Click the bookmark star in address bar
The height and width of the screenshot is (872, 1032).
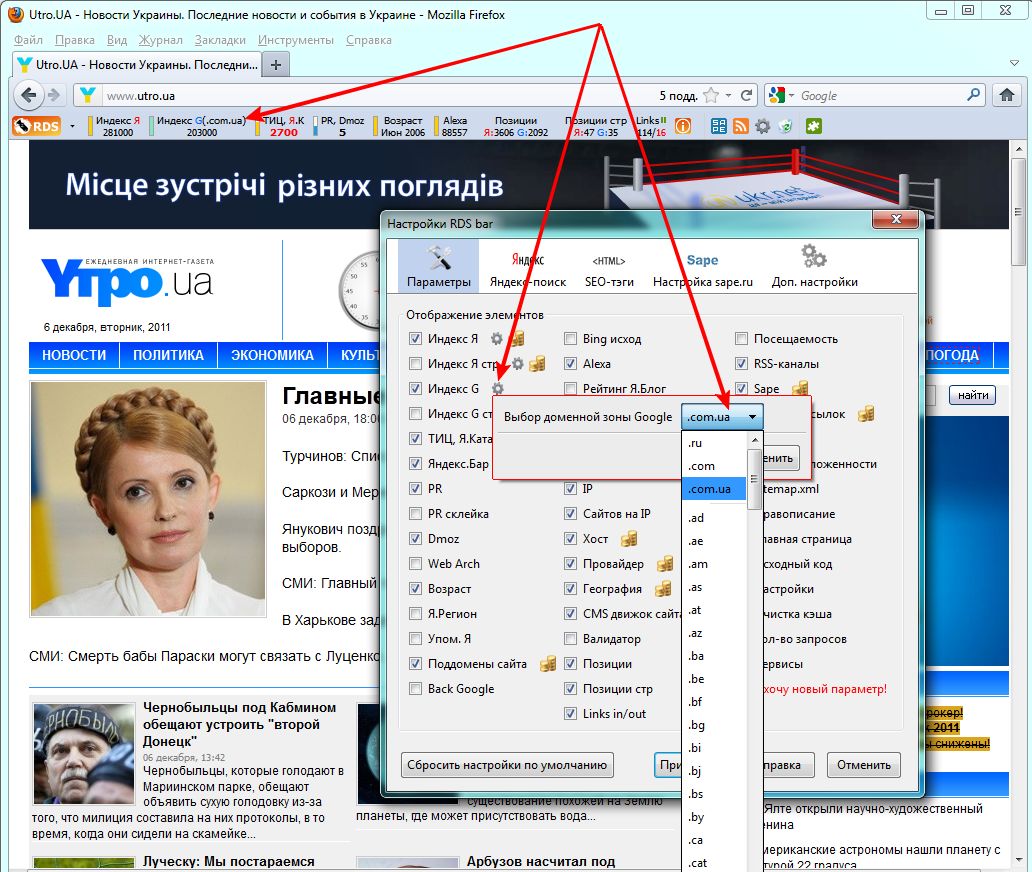pyautogui.click(x=711, y=95)
